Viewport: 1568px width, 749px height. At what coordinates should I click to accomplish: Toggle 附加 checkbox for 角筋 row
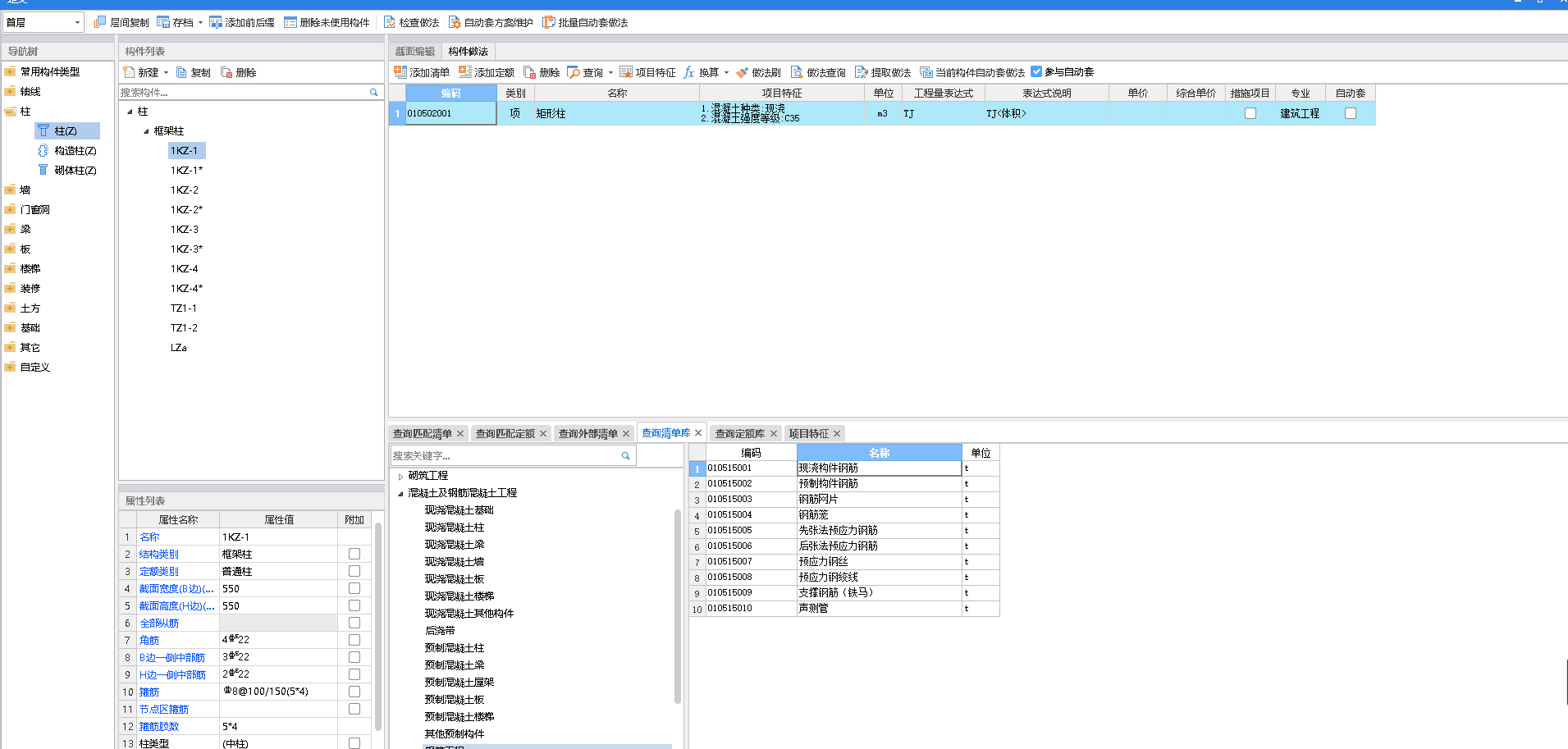354,640
